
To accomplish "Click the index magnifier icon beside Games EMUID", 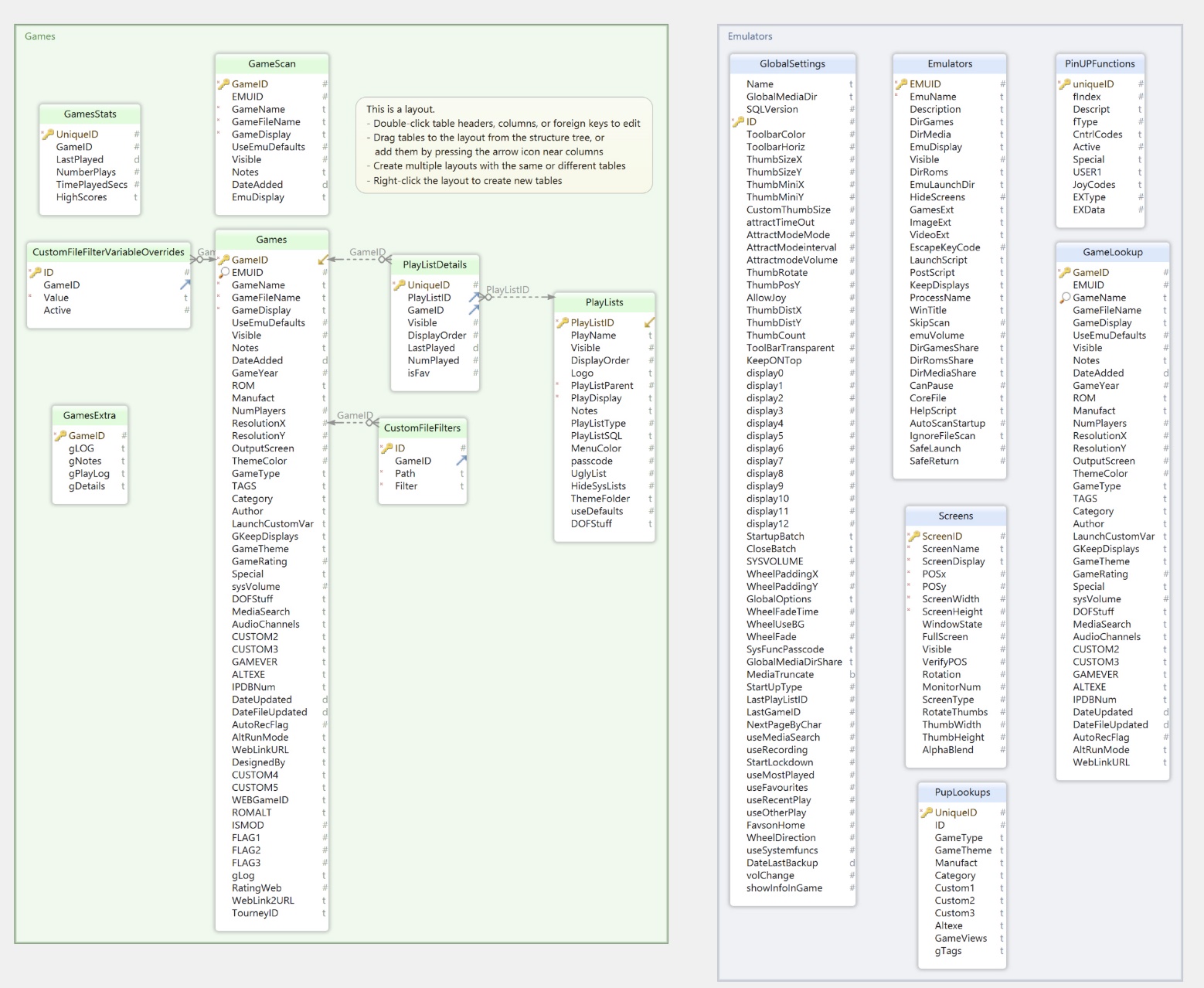I will pyautogui.click(x=224, y=273).
